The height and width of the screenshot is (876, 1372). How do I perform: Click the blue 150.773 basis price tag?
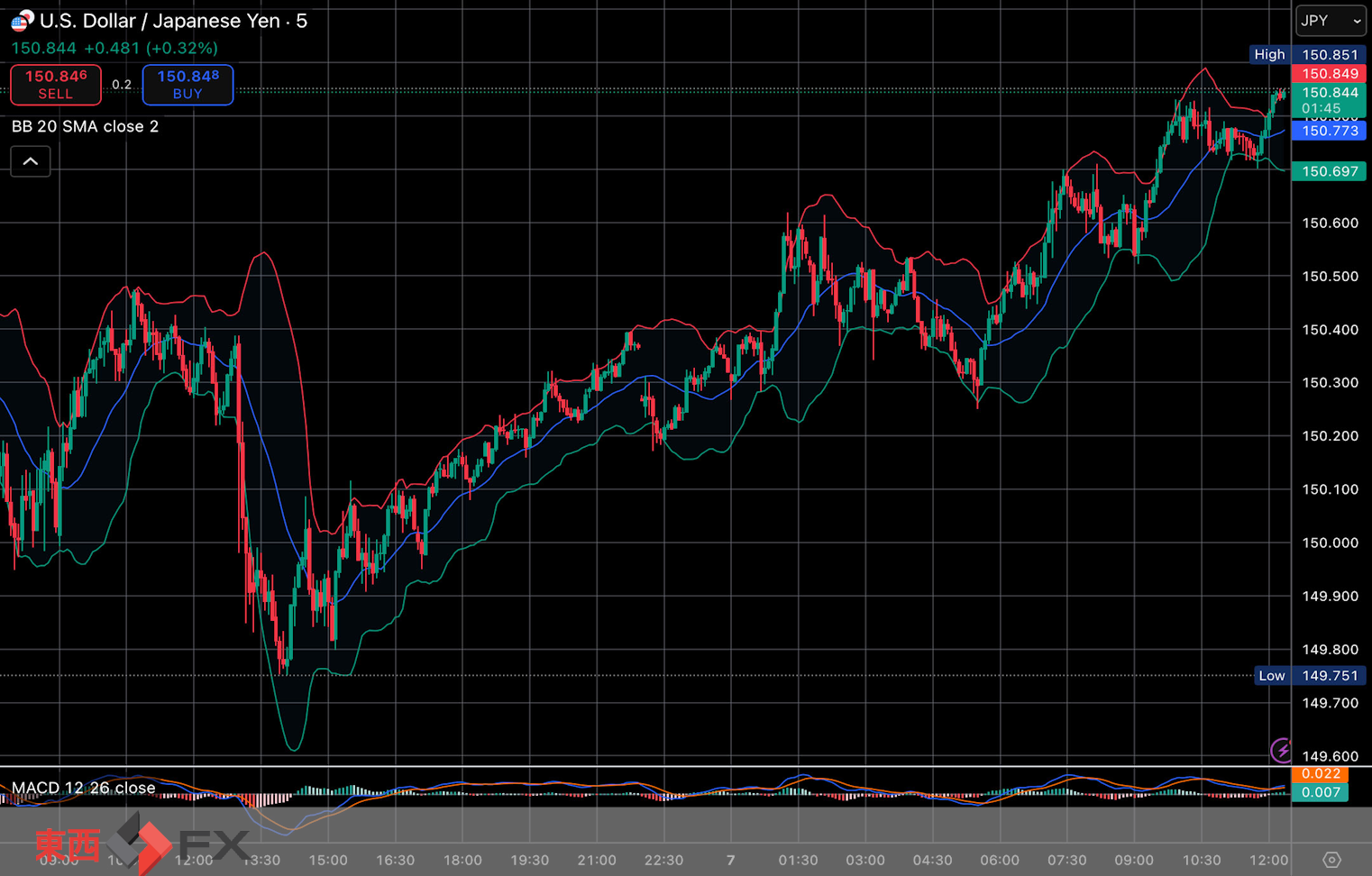(x=1329, y=131)
